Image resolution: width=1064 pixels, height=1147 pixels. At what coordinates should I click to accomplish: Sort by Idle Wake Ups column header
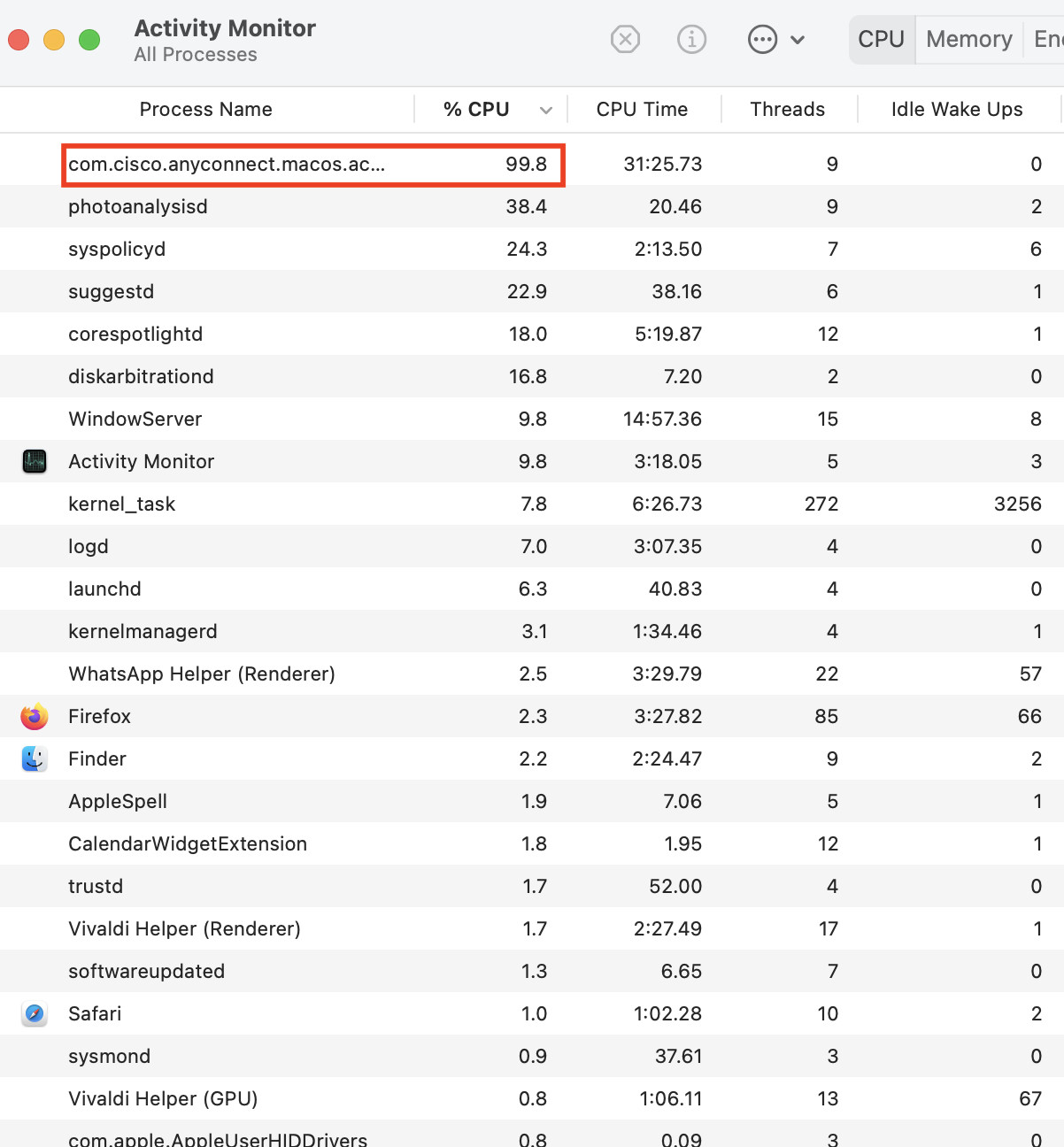(956, 109)
